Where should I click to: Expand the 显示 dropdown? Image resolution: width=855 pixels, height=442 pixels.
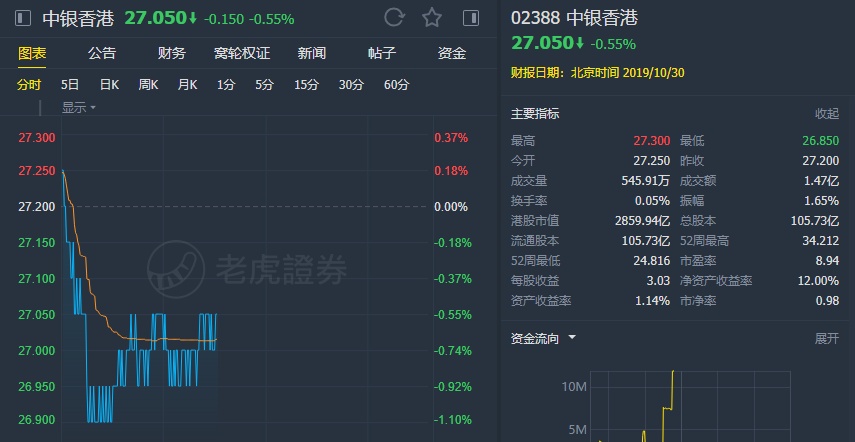tap(79, 108)
